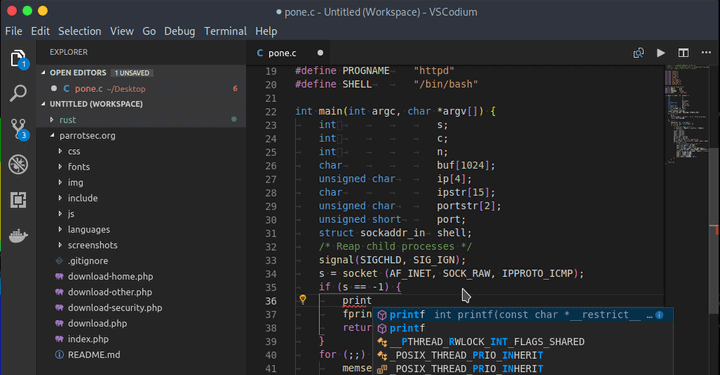The image size is (720, 375).
Task: Click the 'print' text on line 36
Action: 357,301
